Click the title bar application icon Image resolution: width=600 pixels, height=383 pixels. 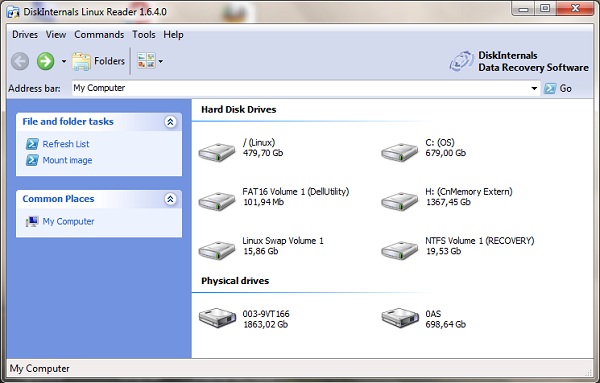point(13,12)
